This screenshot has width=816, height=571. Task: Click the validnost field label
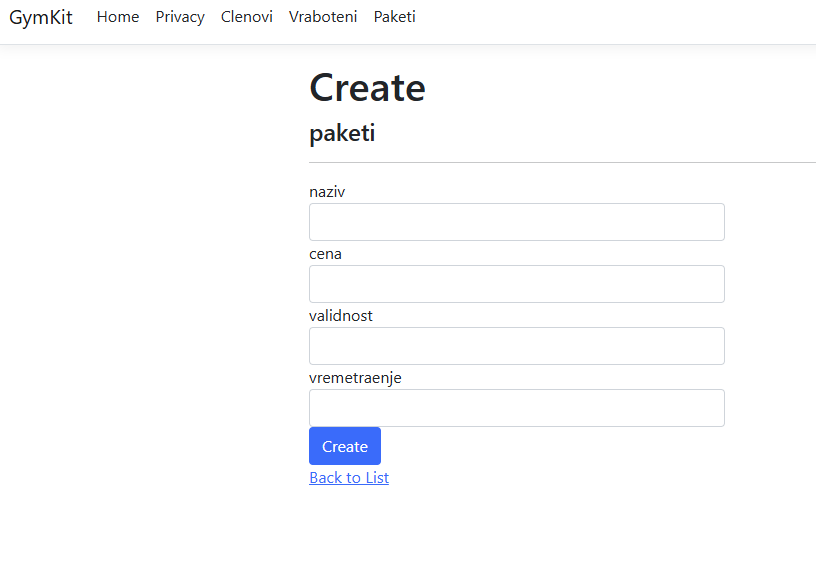(x=341, y=315)
